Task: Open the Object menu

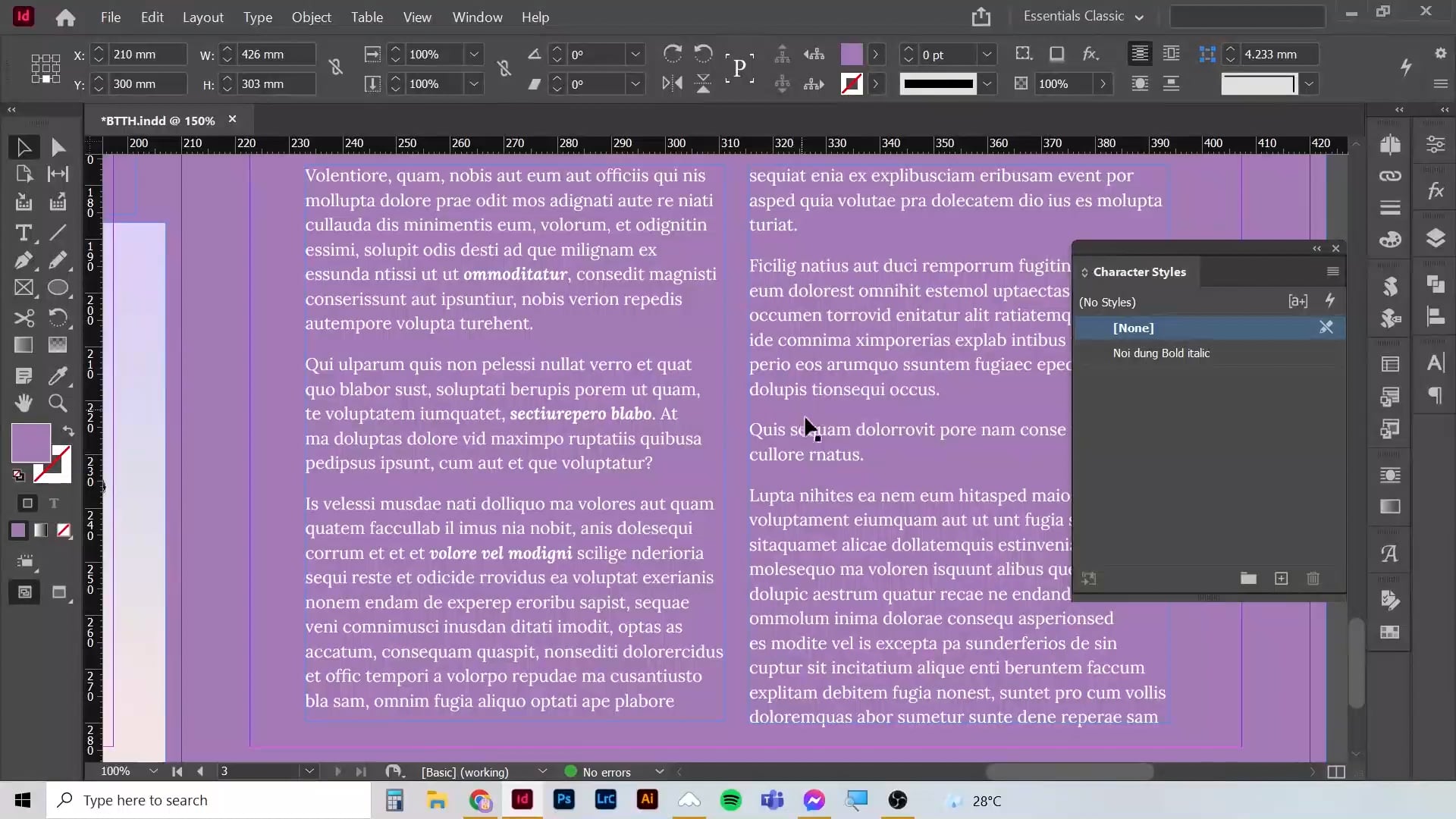Action: coord(311,17)
